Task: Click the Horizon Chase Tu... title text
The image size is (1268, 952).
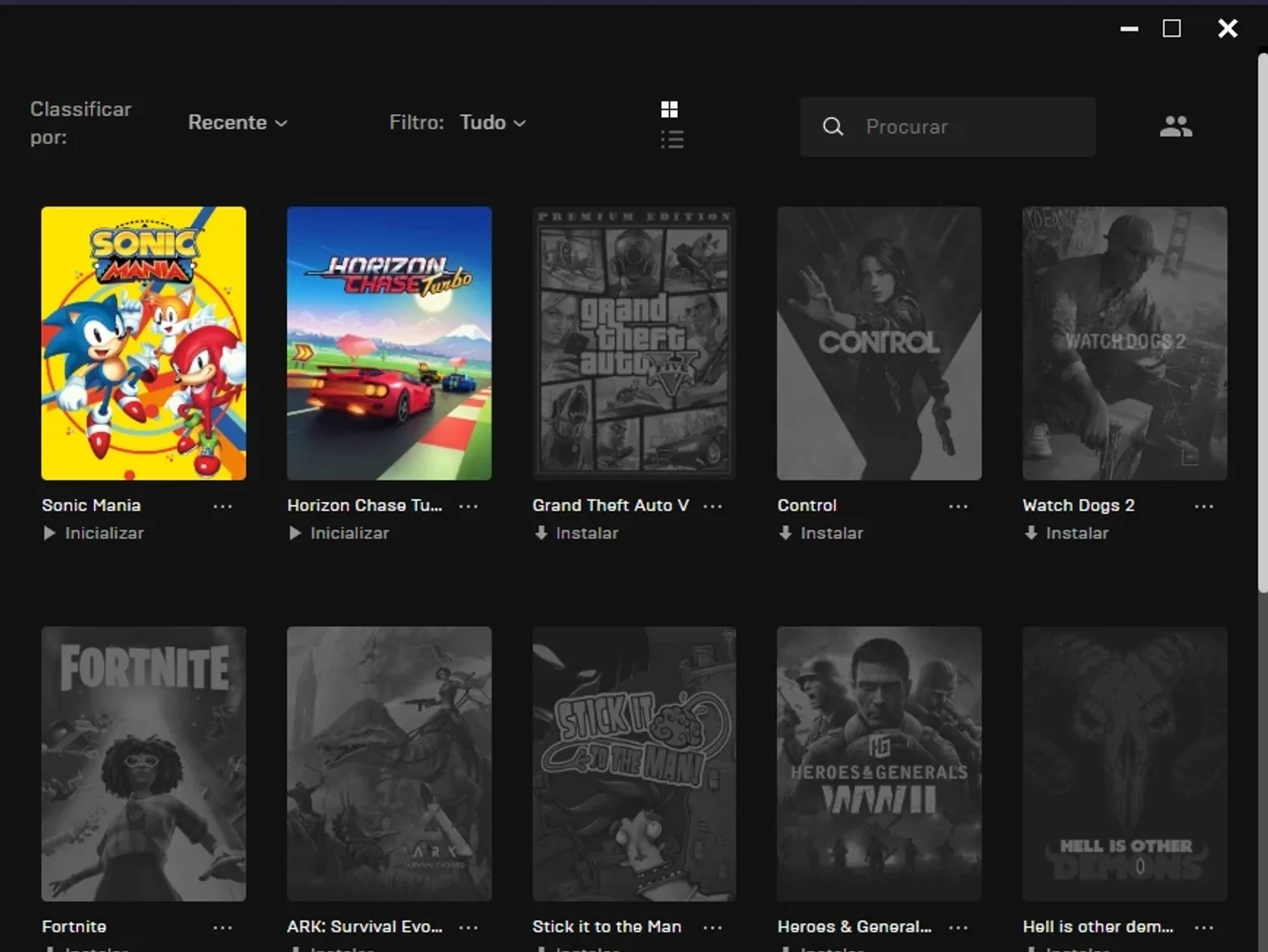Action: (365, 506)
